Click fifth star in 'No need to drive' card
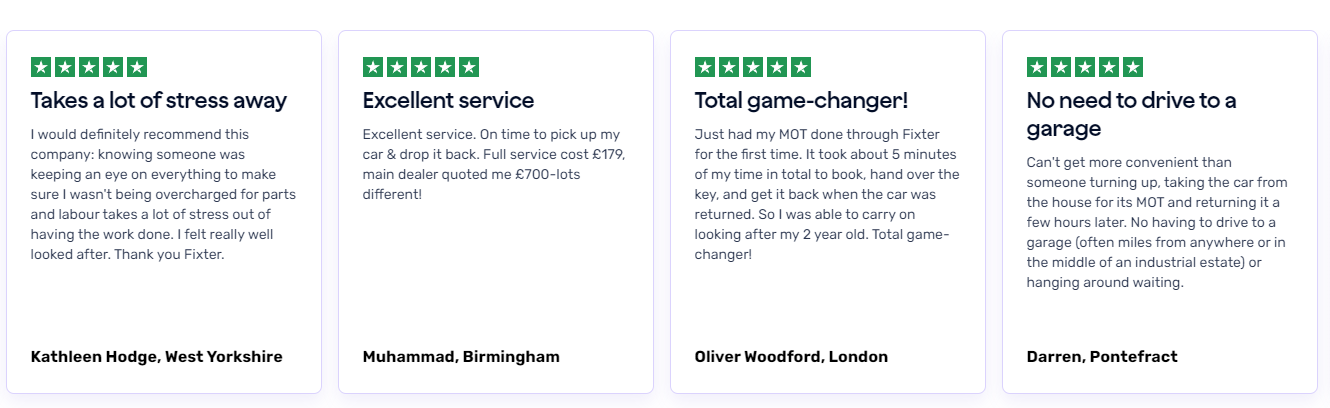 pyautogui.click(x=1133, y=67)
